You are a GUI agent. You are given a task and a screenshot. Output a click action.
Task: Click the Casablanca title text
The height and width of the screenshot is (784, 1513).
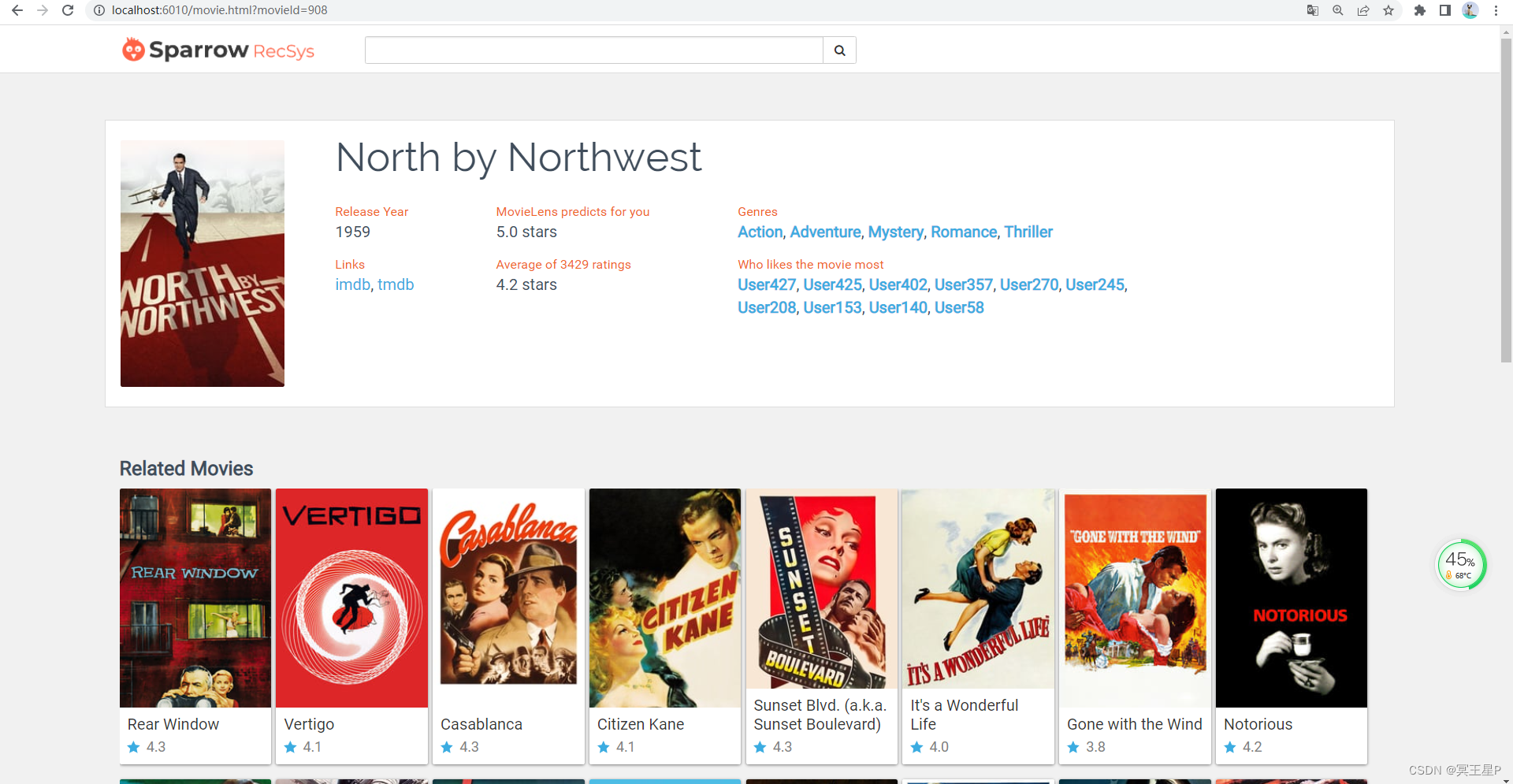tap(481, 724)
